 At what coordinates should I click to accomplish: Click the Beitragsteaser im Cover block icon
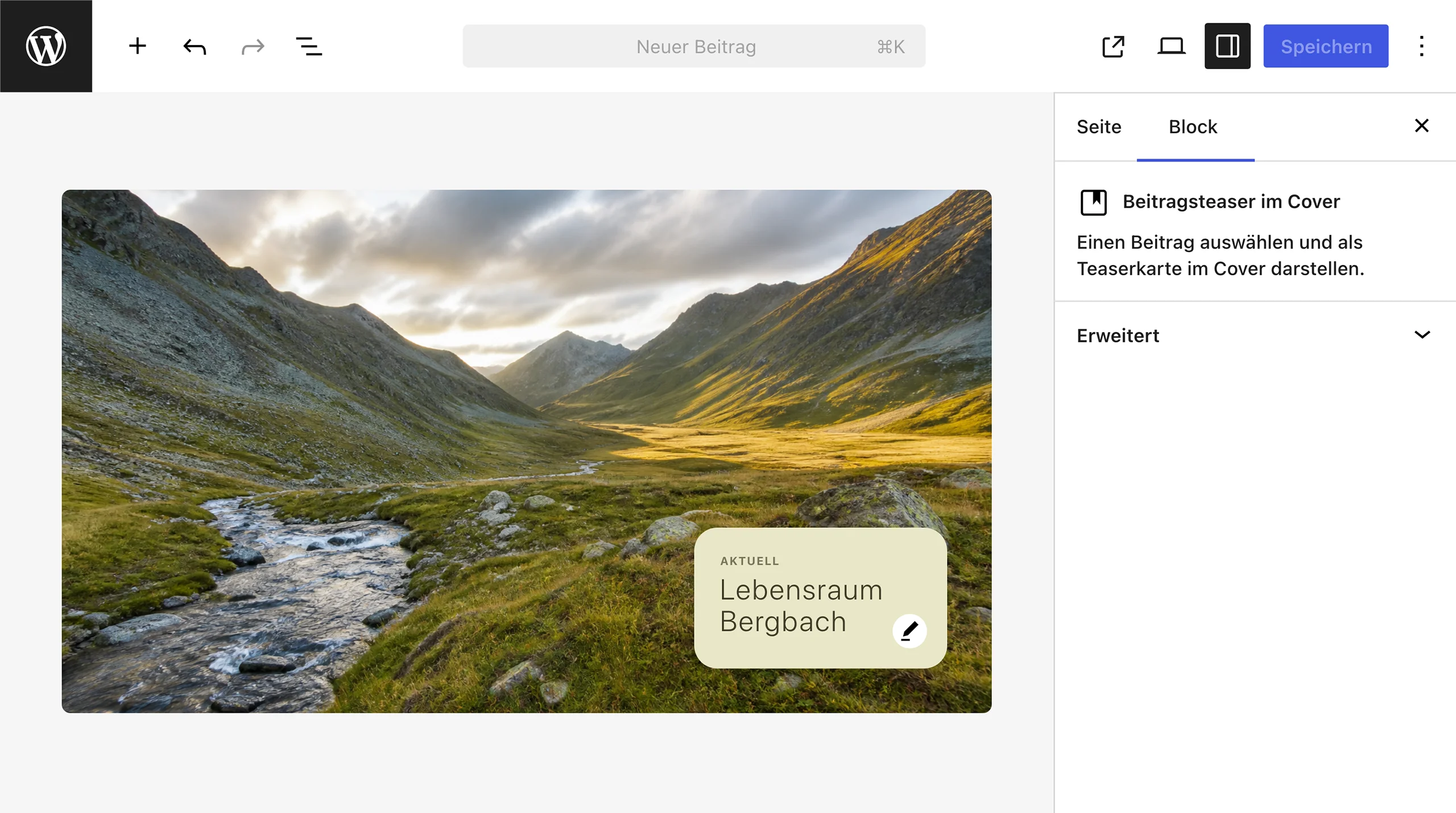[x=1093, y=202]
